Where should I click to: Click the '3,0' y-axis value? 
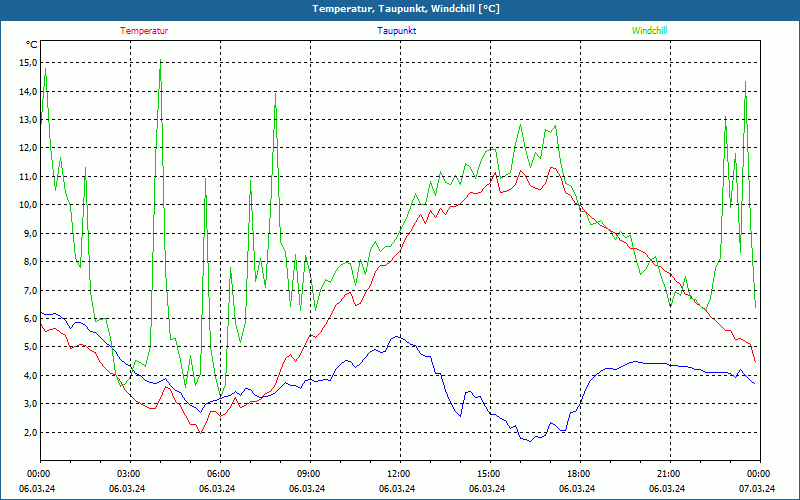click(30, 404)
